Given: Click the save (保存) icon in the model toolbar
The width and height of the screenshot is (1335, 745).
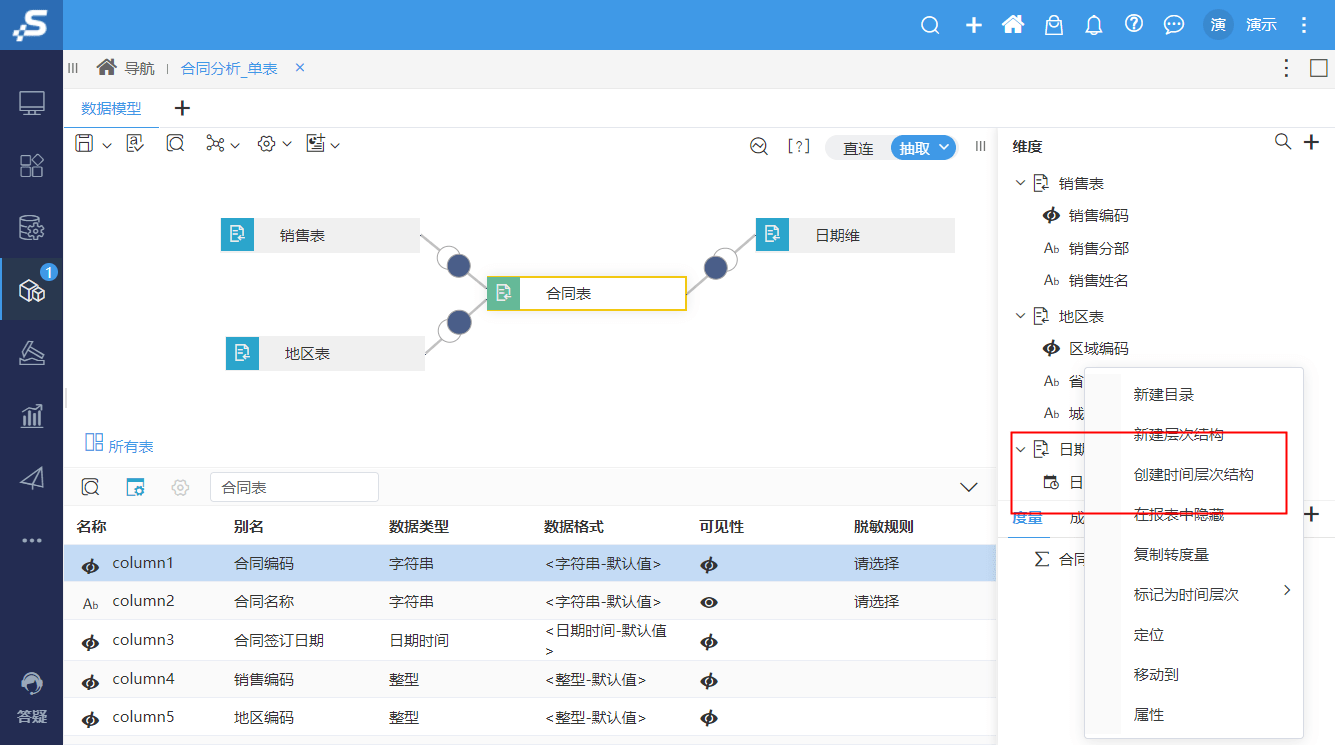Looking at the screenshot, I should [x=85, y=143].
